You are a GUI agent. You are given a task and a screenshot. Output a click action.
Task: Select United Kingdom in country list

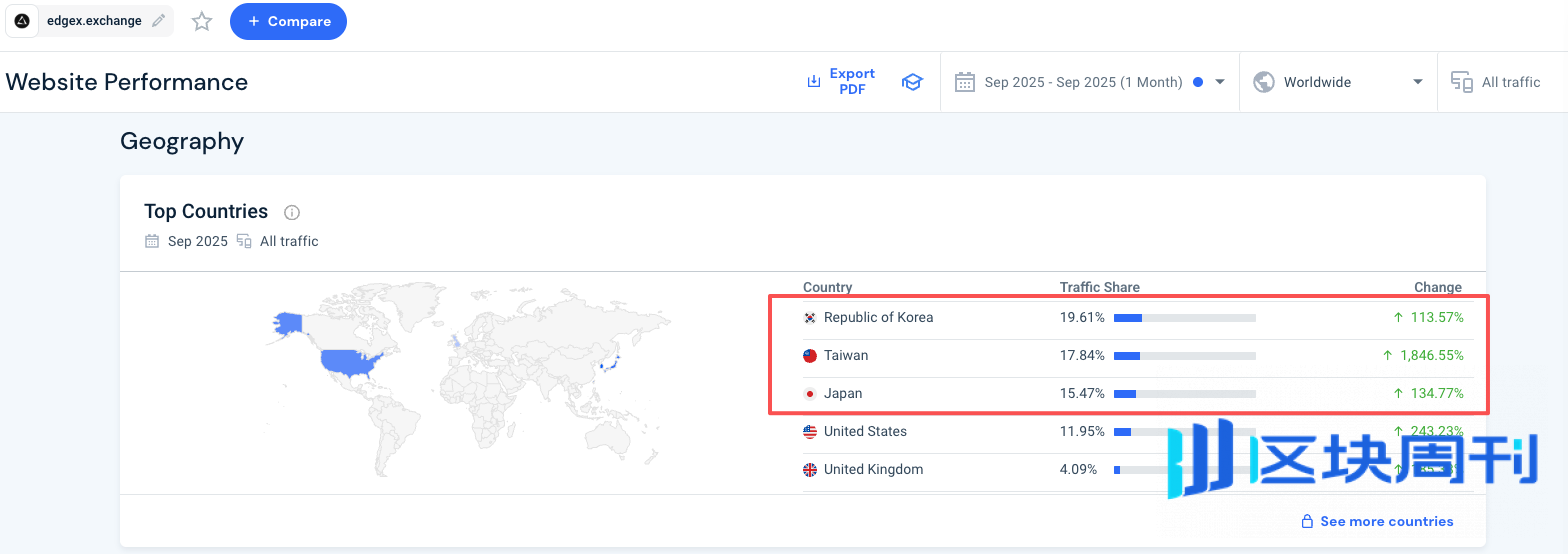coord(873,470)
